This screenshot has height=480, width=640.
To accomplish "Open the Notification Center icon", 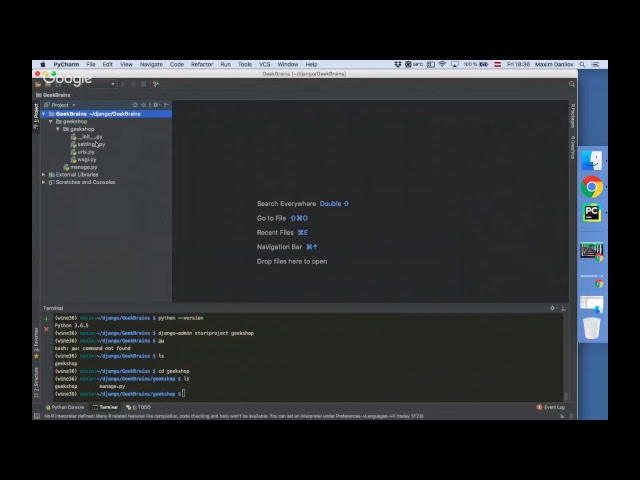I will click(x=596, y=64).
